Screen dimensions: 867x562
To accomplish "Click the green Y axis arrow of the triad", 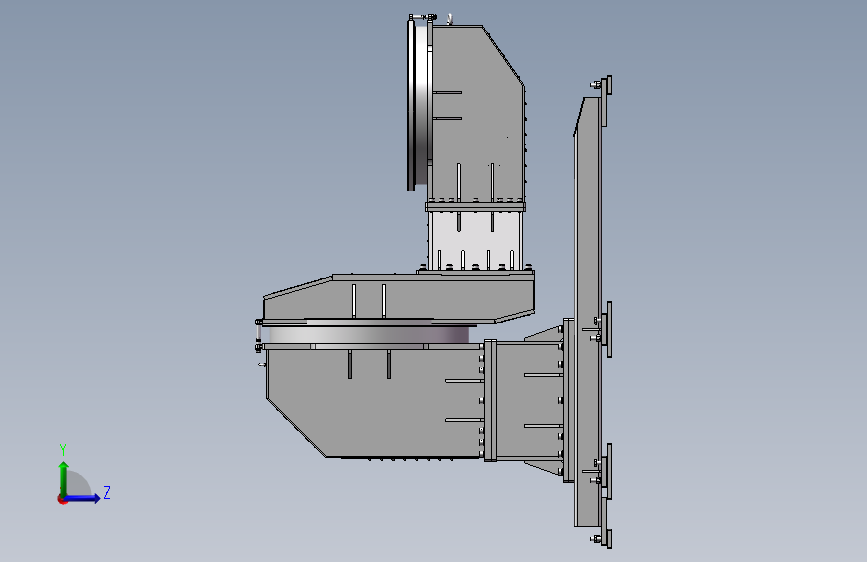I will tap(64, 478).
